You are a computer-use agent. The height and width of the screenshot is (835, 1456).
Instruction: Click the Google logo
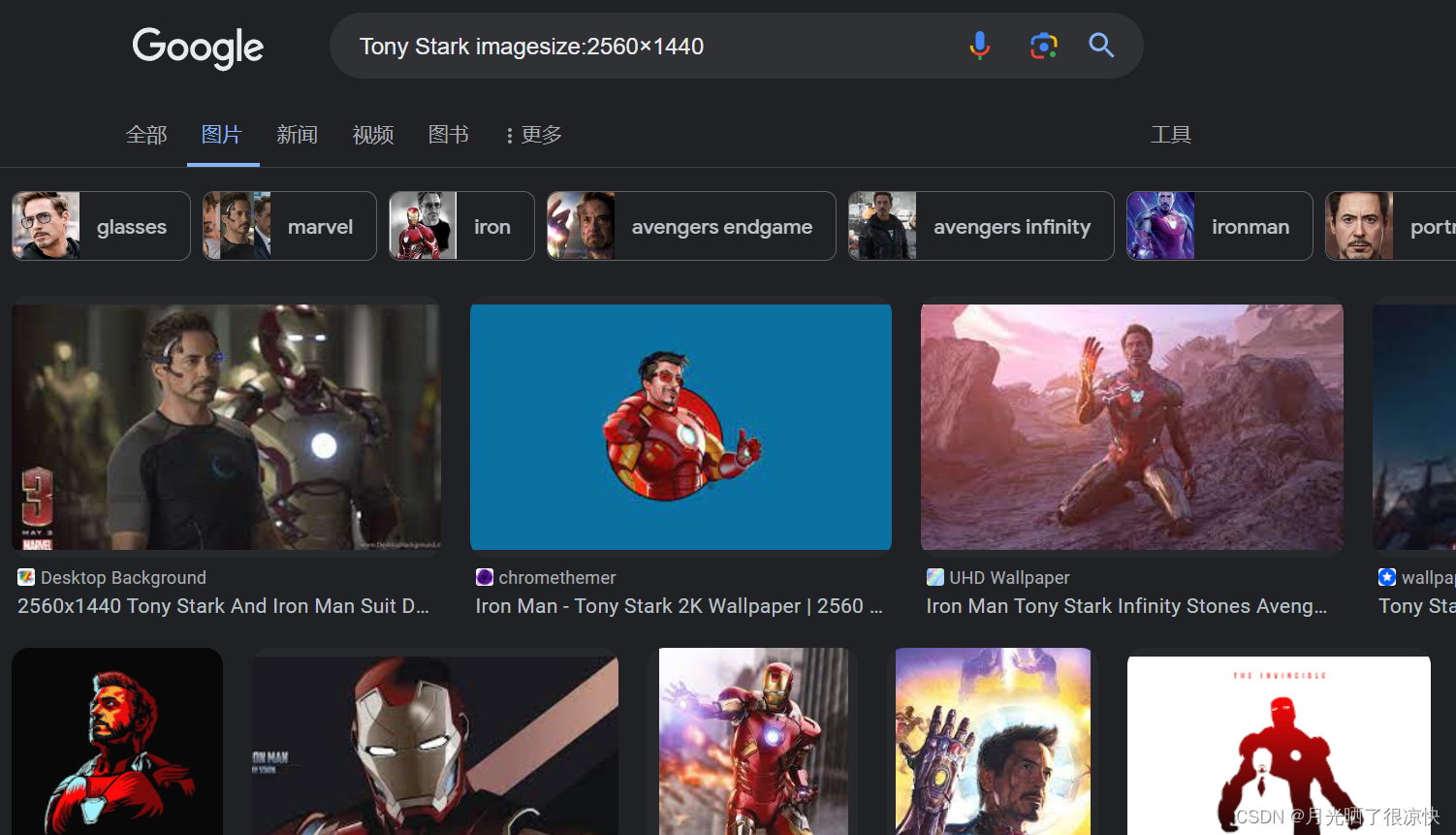coord(198,47)
